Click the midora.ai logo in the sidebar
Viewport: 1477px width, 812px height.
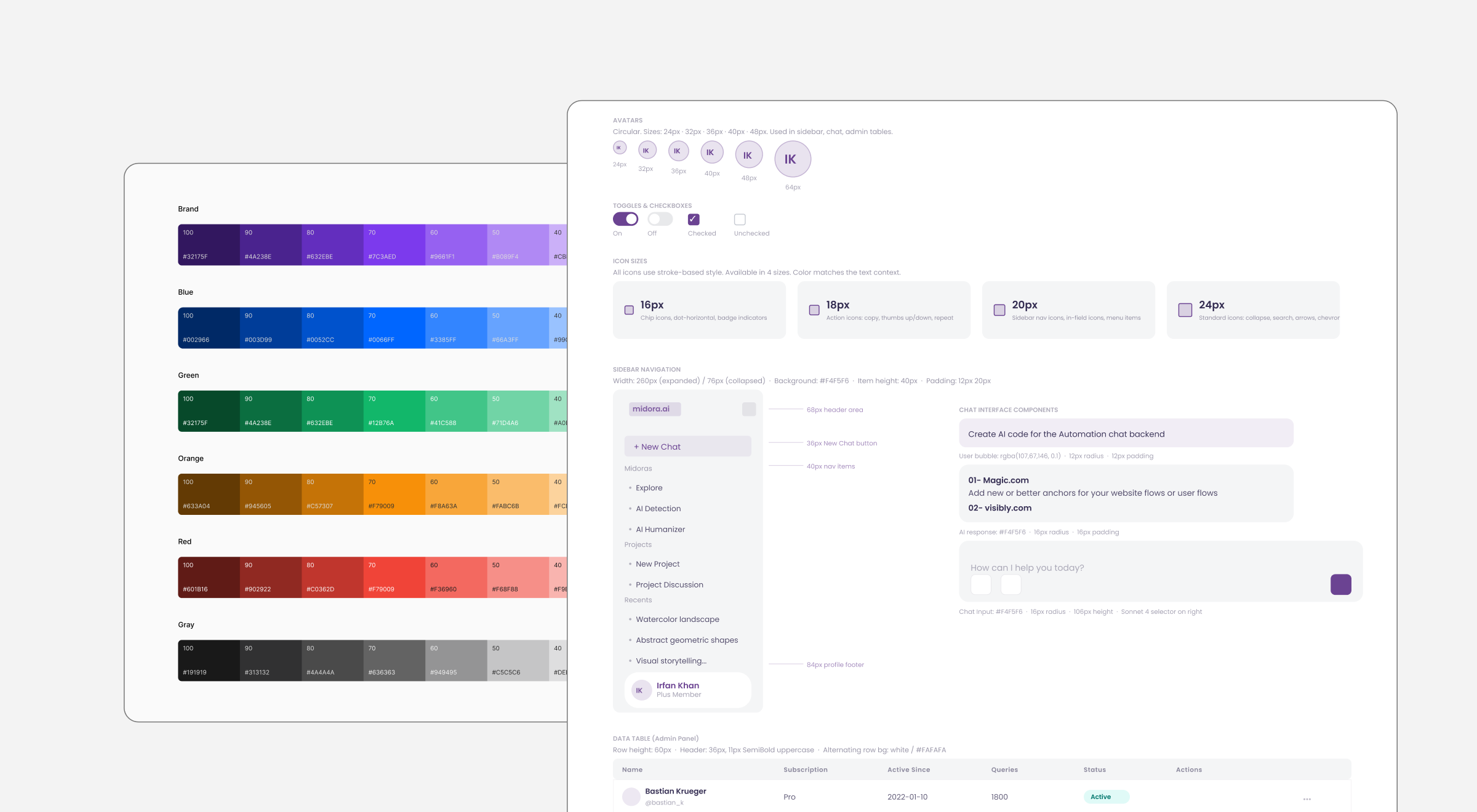(x=655, y=409)
